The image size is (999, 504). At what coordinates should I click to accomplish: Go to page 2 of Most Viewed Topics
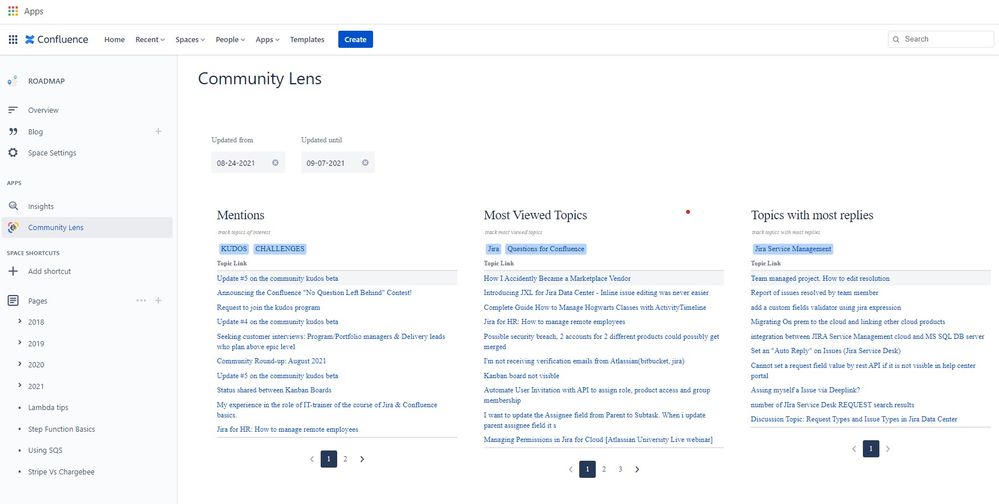pos(603,470)
